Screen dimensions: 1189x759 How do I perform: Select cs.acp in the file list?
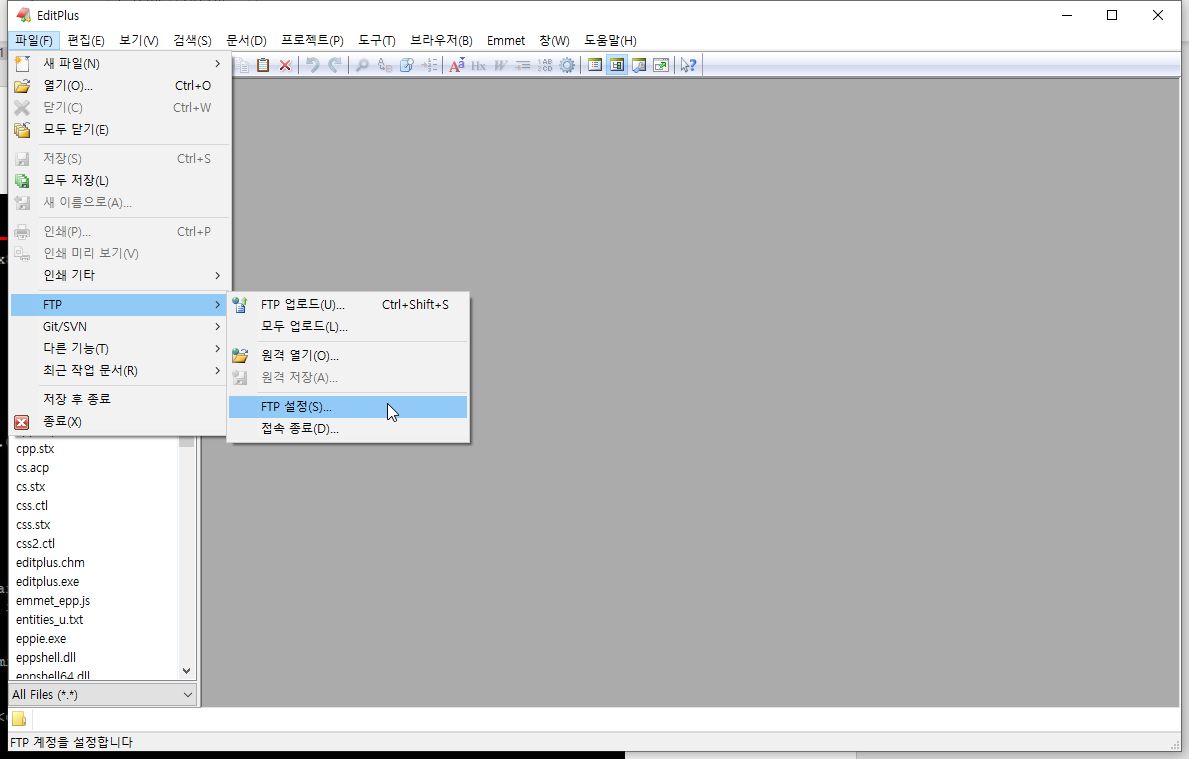tap(33, 468)
